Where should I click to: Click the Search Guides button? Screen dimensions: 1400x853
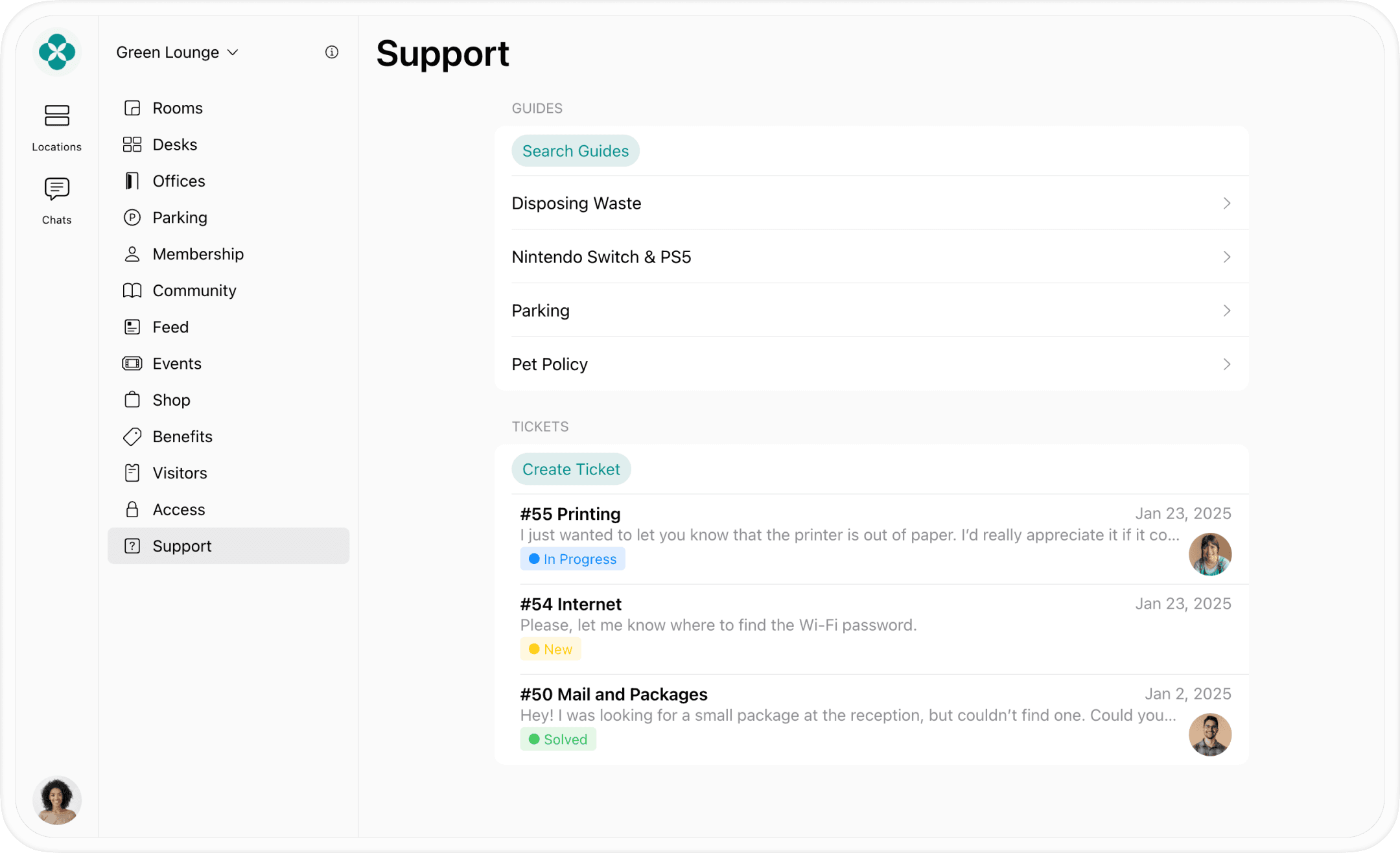[x=575, y=150]
